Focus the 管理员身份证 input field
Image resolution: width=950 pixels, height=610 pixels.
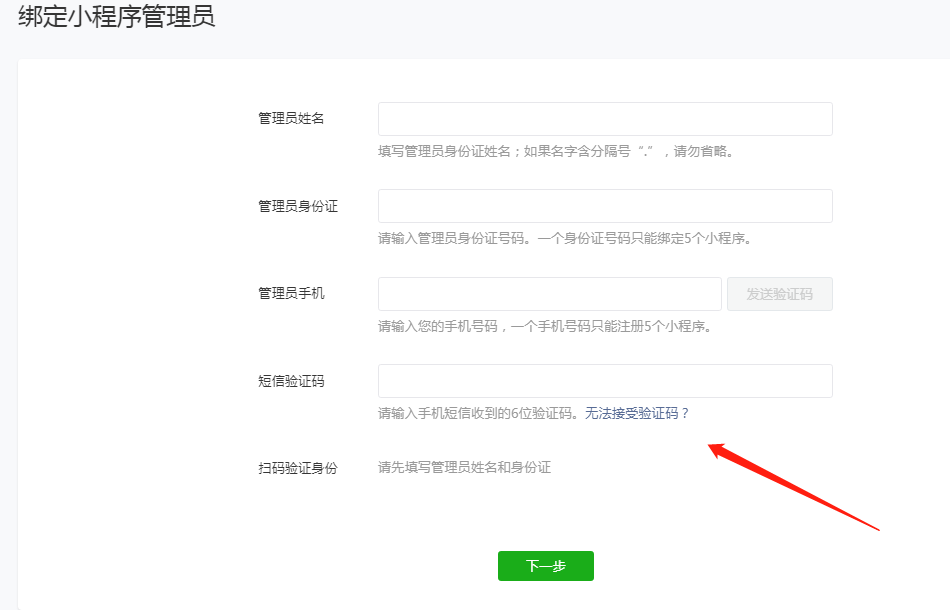tap(605, 206)
